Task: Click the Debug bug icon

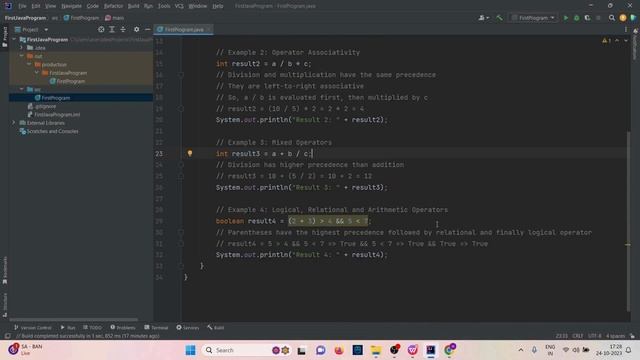Action: point(576,18)
